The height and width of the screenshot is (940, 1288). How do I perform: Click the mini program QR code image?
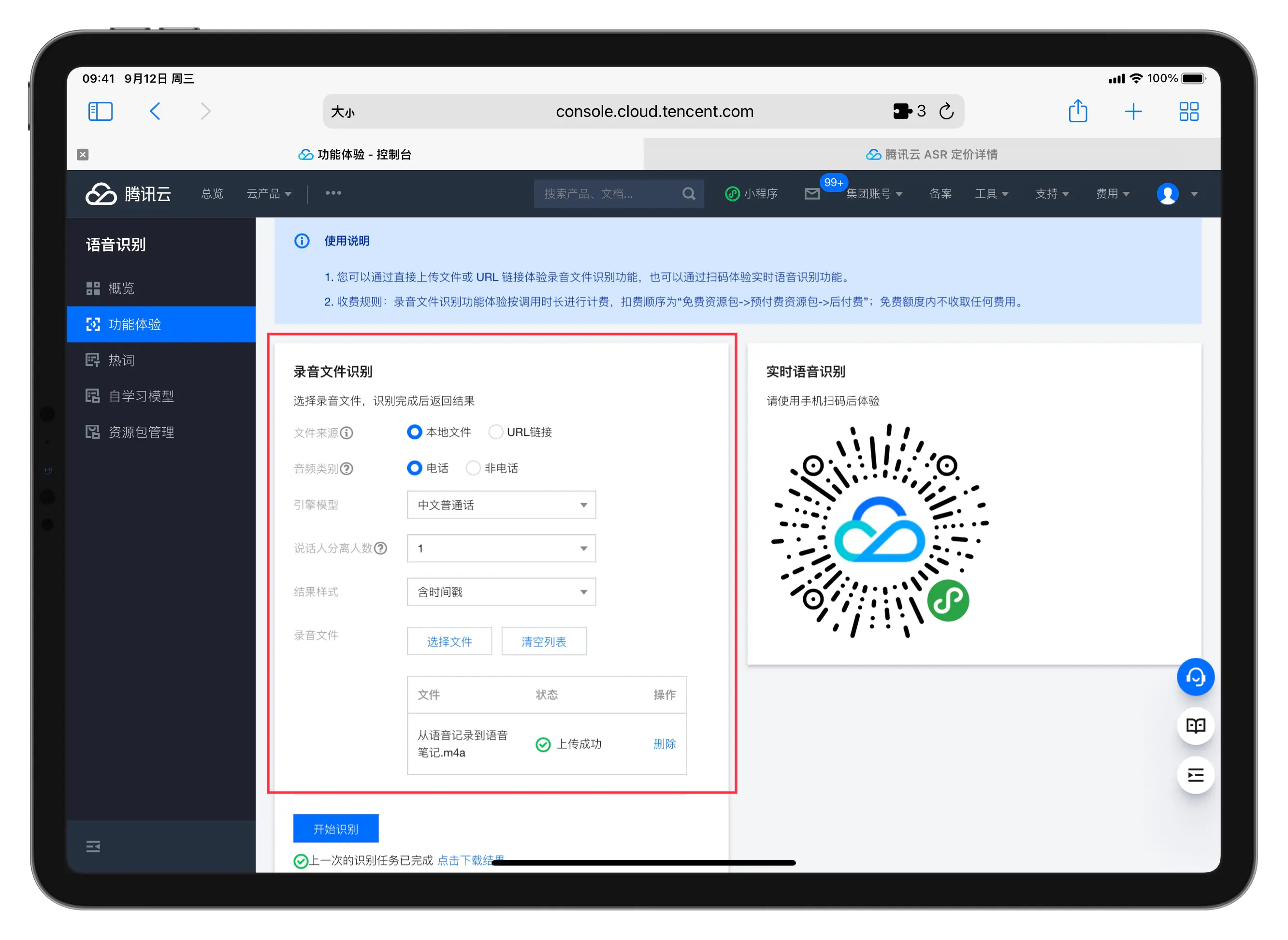[x=879, y=532]
